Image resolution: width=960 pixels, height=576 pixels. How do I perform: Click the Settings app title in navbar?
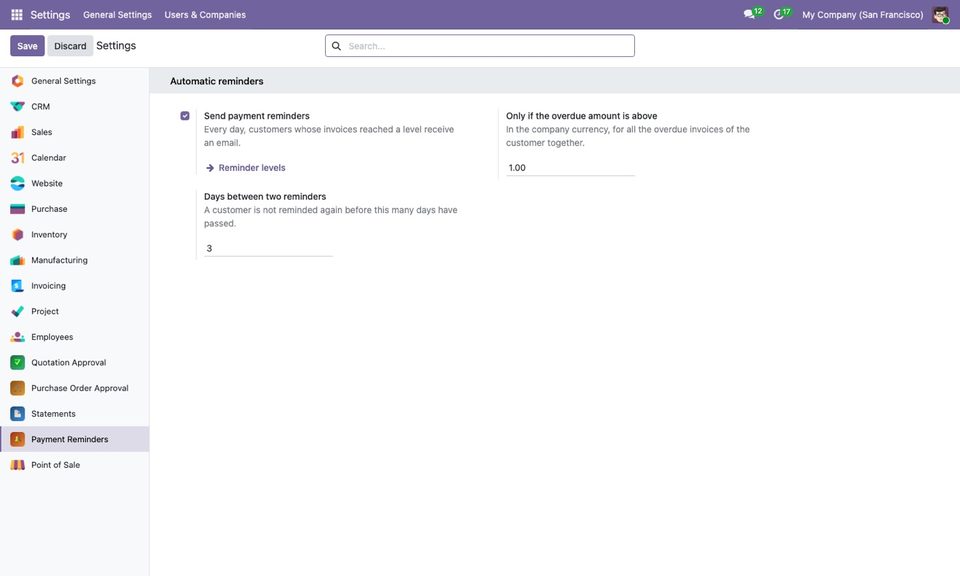(x=50, y=15)
